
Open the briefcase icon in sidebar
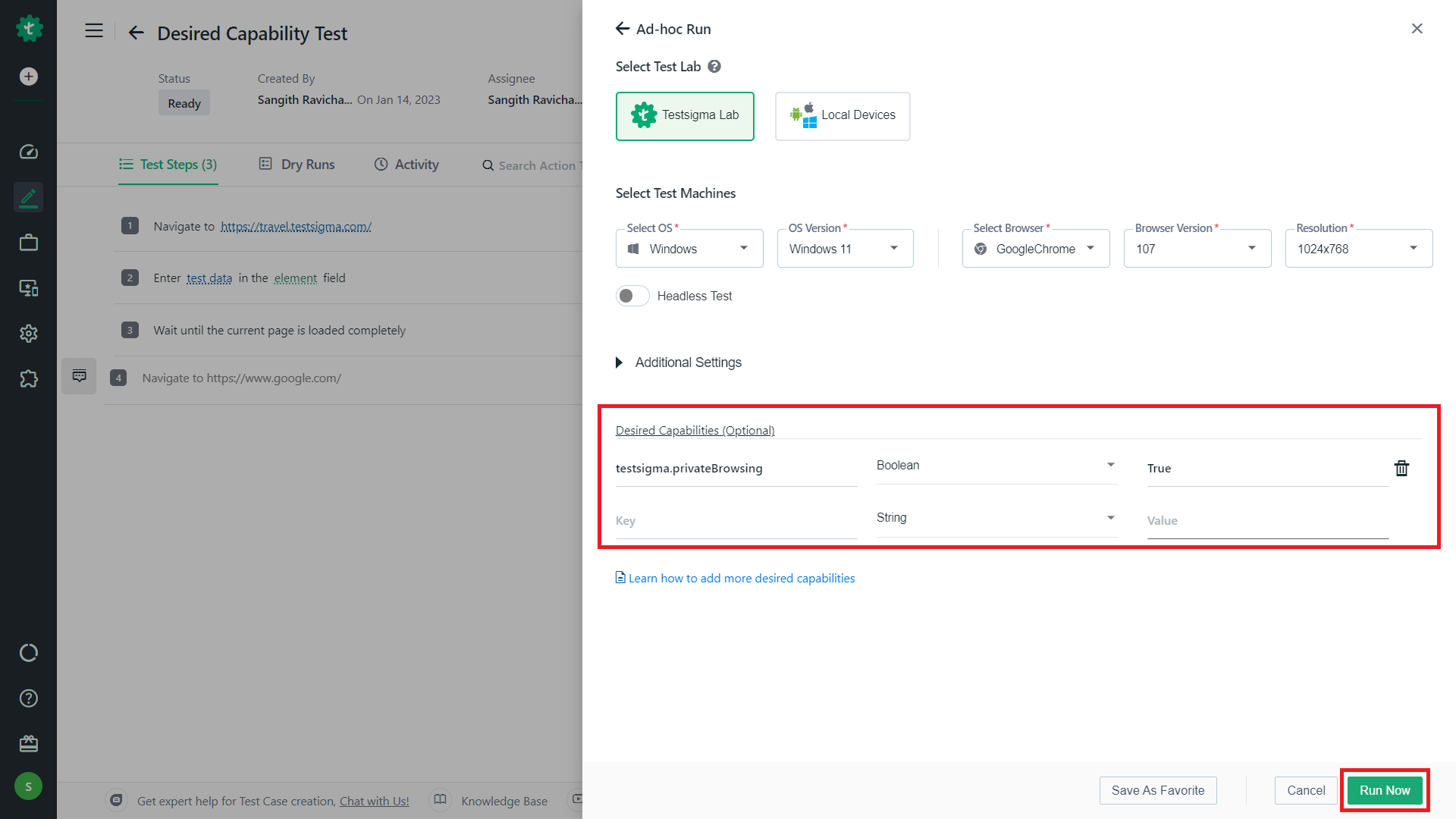29,243
